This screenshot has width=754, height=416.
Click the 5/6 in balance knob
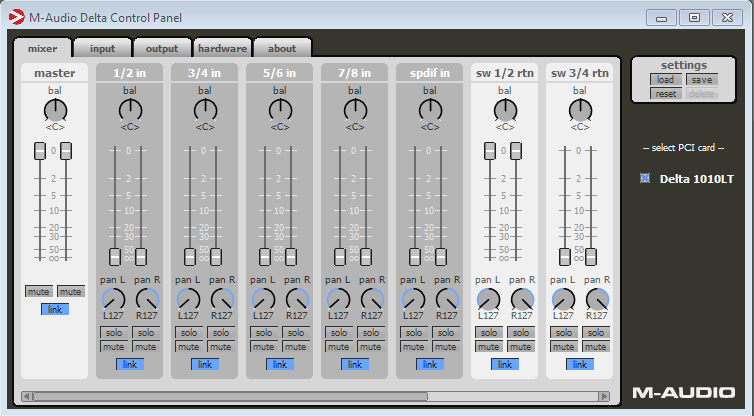click(280, 111)
